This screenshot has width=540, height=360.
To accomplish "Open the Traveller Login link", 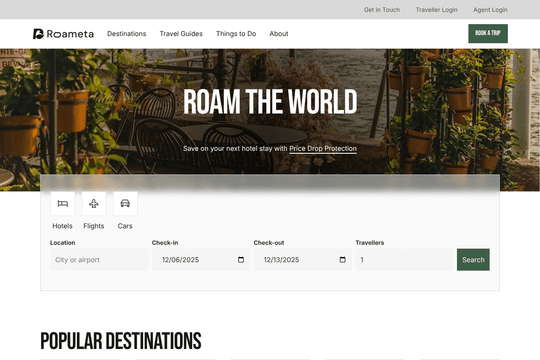I will click(x=436, y=10).
